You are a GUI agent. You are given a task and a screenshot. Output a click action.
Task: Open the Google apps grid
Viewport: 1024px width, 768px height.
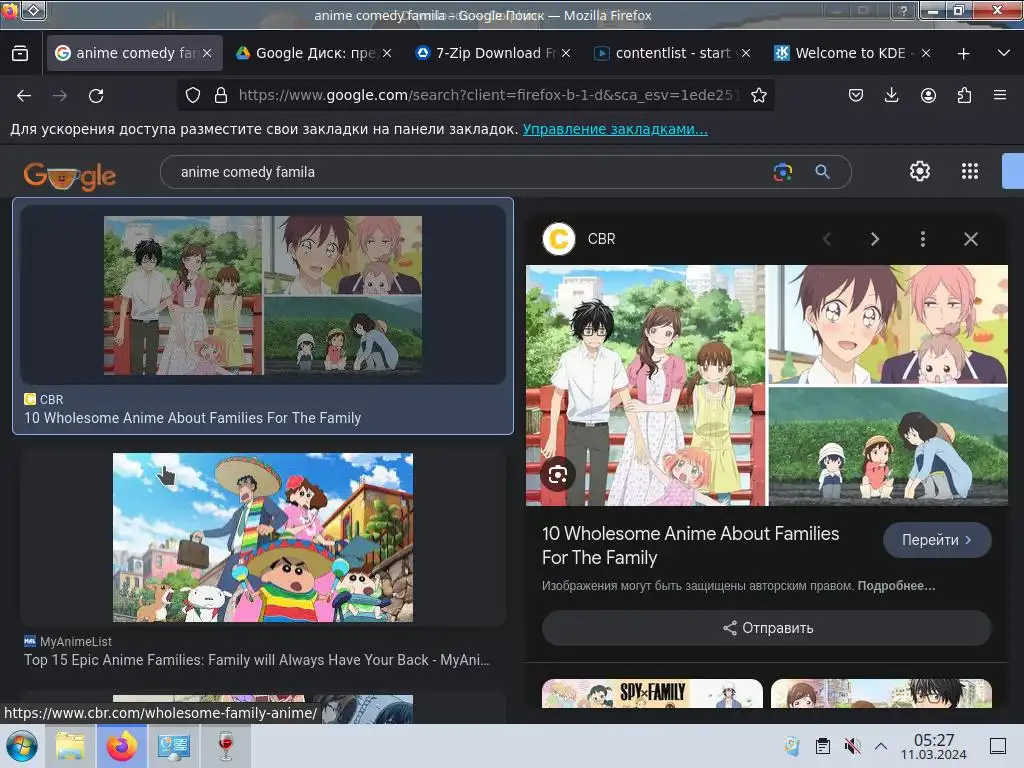(970, 171)
